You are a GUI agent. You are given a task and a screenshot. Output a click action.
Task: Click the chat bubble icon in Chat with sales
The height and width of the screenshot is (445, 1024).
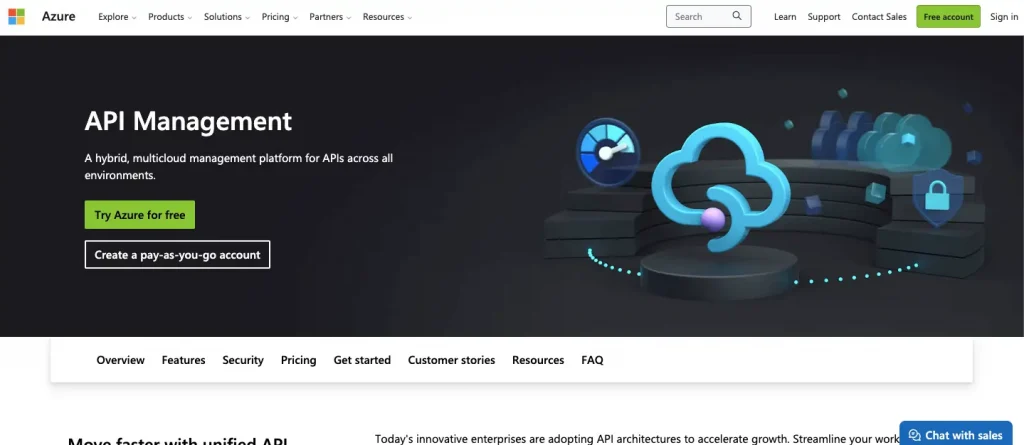914,435
